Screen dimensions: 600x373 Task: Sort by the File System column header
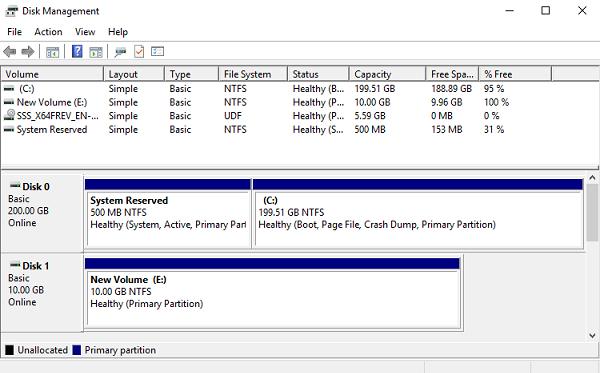coord(253,74)
